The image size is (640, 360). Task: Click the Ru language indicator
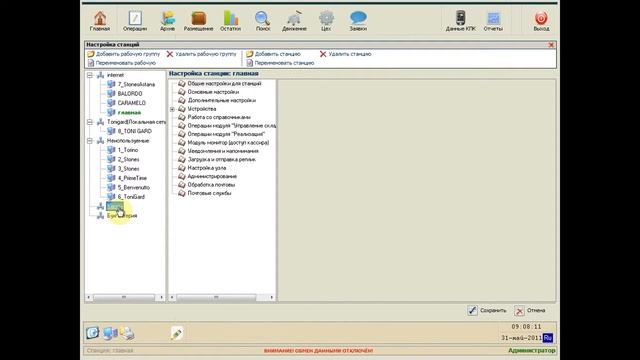[548, 338]
